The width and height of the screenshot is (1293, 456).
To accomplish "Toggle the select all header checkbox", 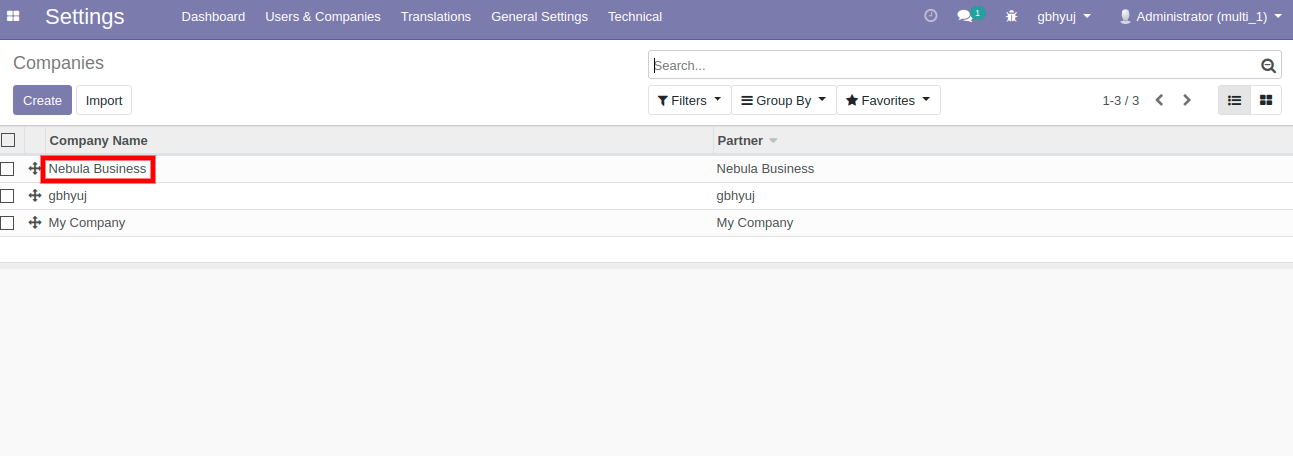I will (8, 140).
